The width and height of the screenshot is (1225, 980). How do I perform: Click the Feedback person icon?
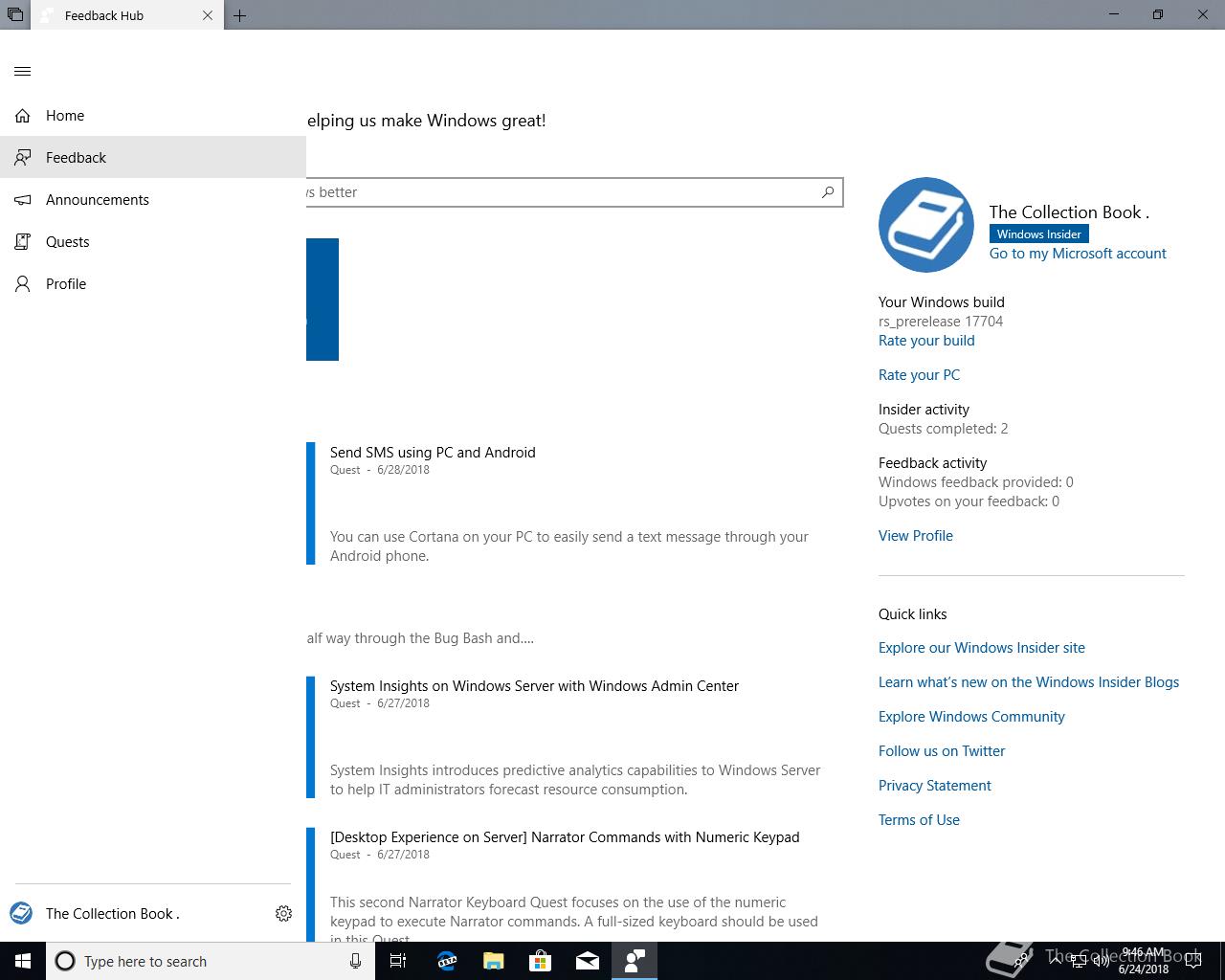pyautogui.click(x=23, y=158)
